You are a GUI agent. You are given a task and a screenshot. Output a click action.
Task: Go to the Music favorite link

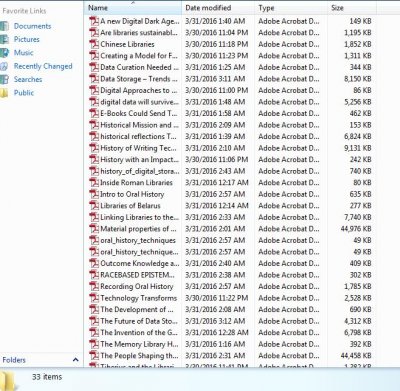coord(23,53)
